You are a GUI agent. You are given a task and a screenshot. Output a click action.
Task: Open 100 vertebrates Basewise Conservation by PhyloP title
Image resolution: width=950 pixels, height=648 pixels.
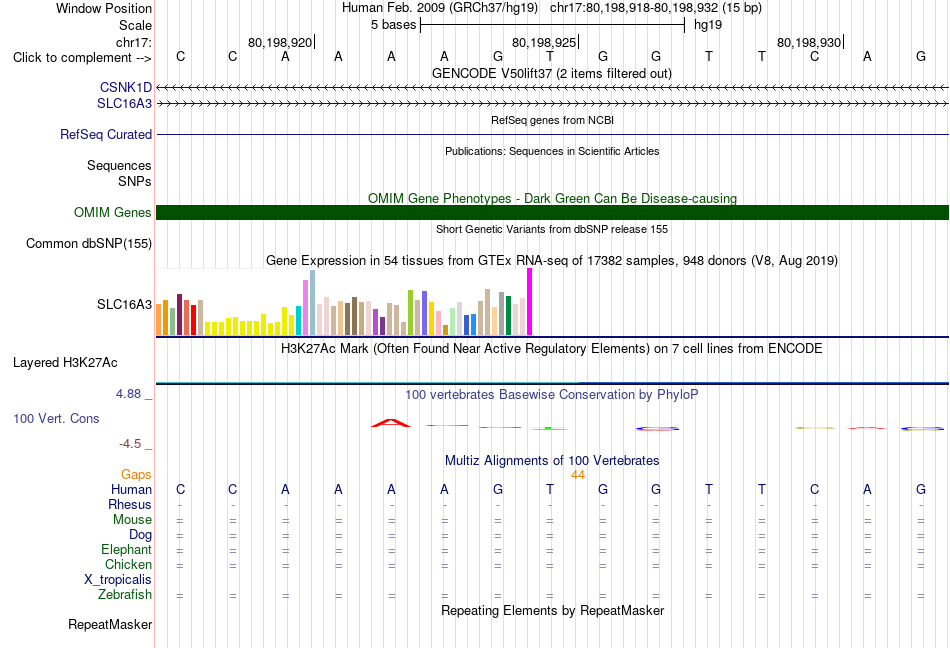pyautogui.click(x=552, y=394)
